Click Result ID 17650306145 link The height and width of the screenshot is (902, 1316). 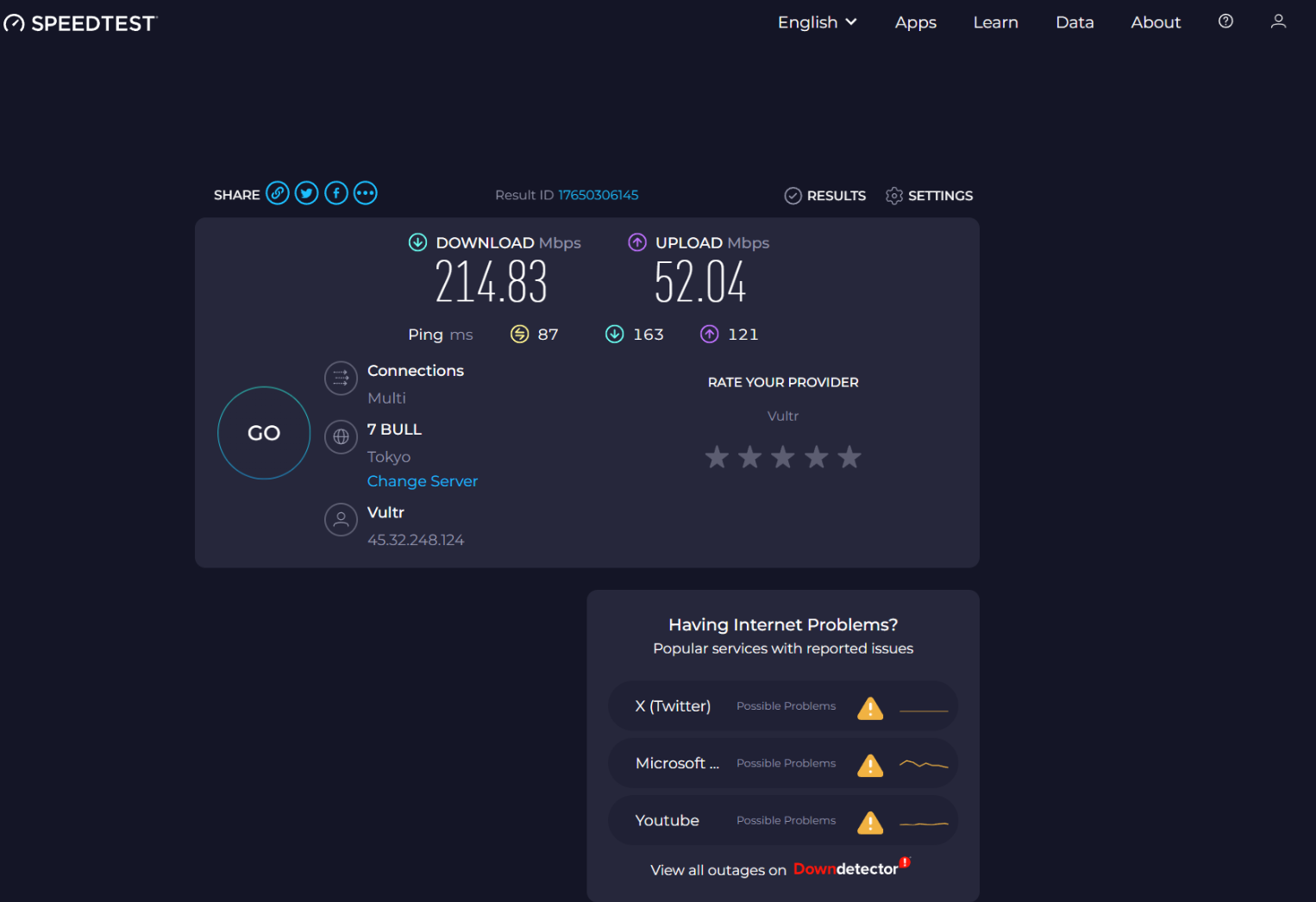coord(598,195)
